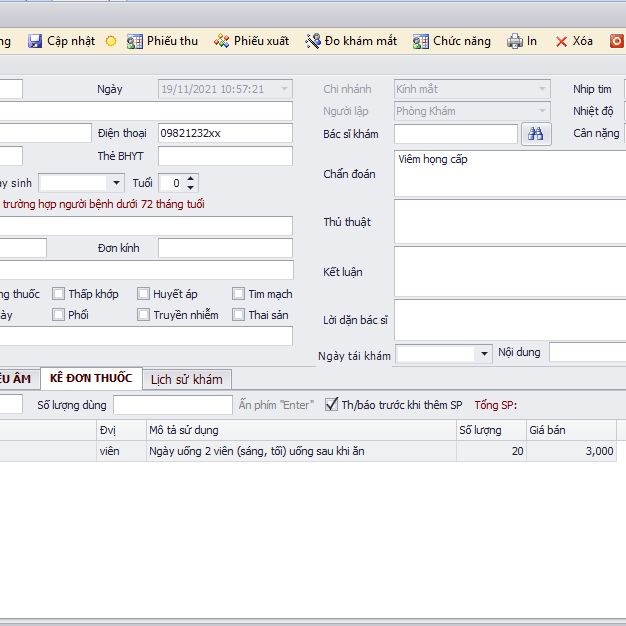Increase the Tuổi value with up arrow
Viewport: 626px width, 626px height.
[x=191, y=179]
